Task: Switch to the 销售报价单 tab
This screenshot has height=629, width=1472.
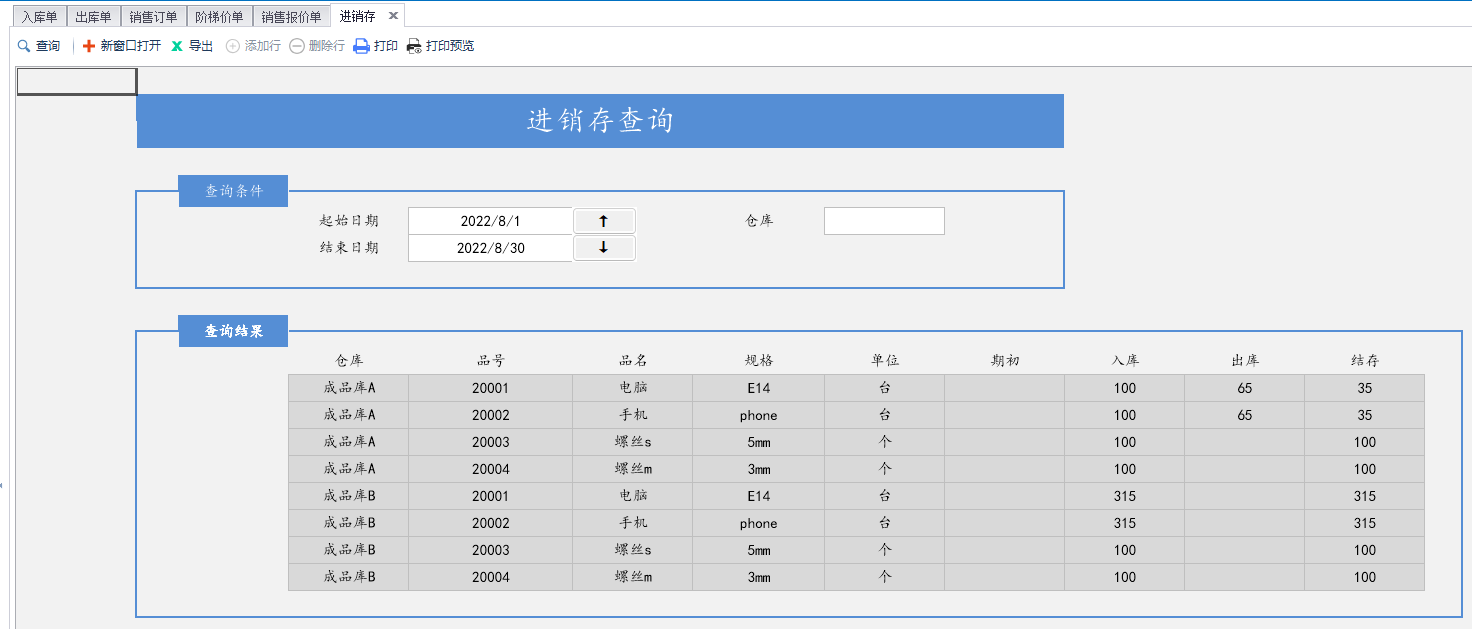Action: tap(291, 17)
